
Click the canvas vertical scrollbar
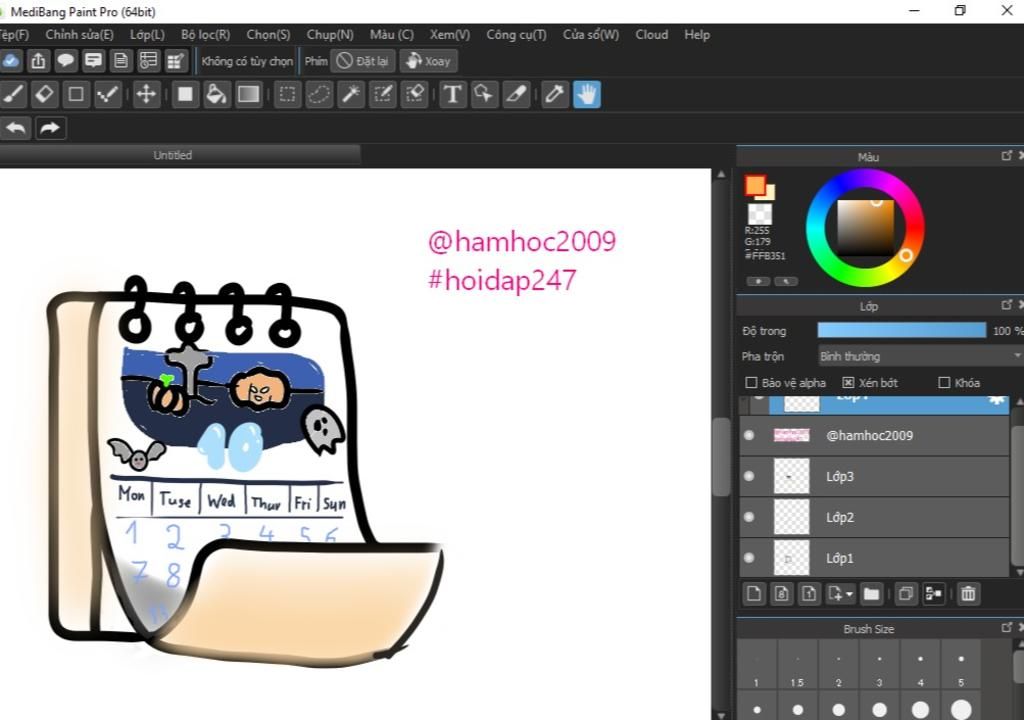(x=721, y=457)
